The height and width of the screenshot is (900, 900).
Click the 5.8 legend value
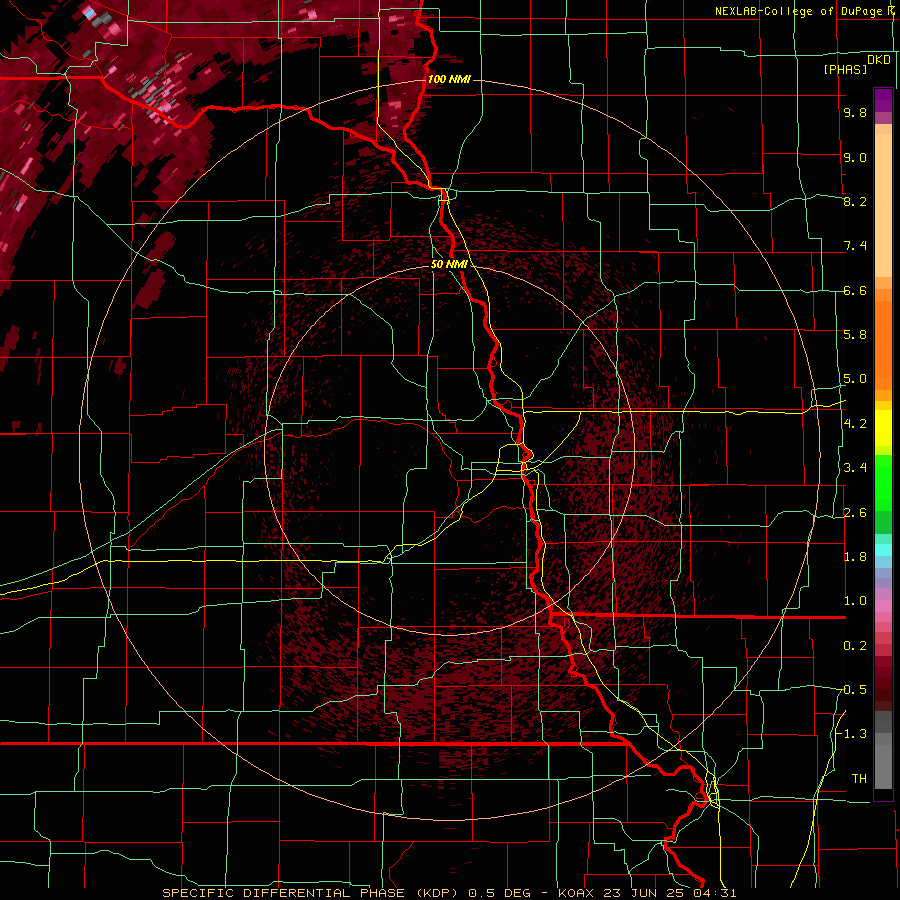(x=855, y=335)
